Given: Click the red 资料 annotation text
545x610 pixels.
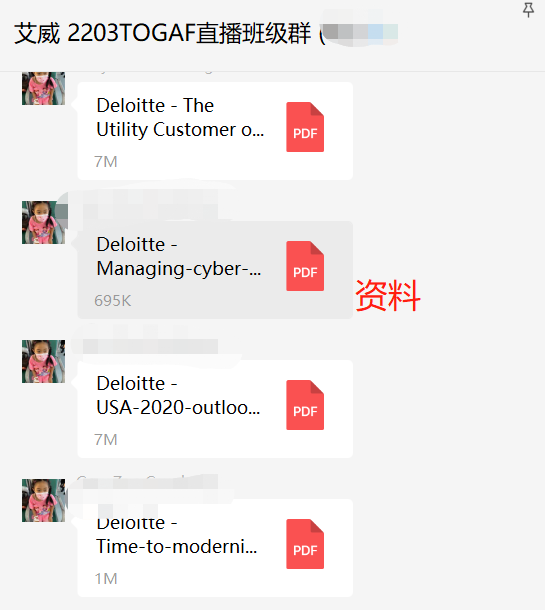Looking at the screenshot, I should point(388,296).
